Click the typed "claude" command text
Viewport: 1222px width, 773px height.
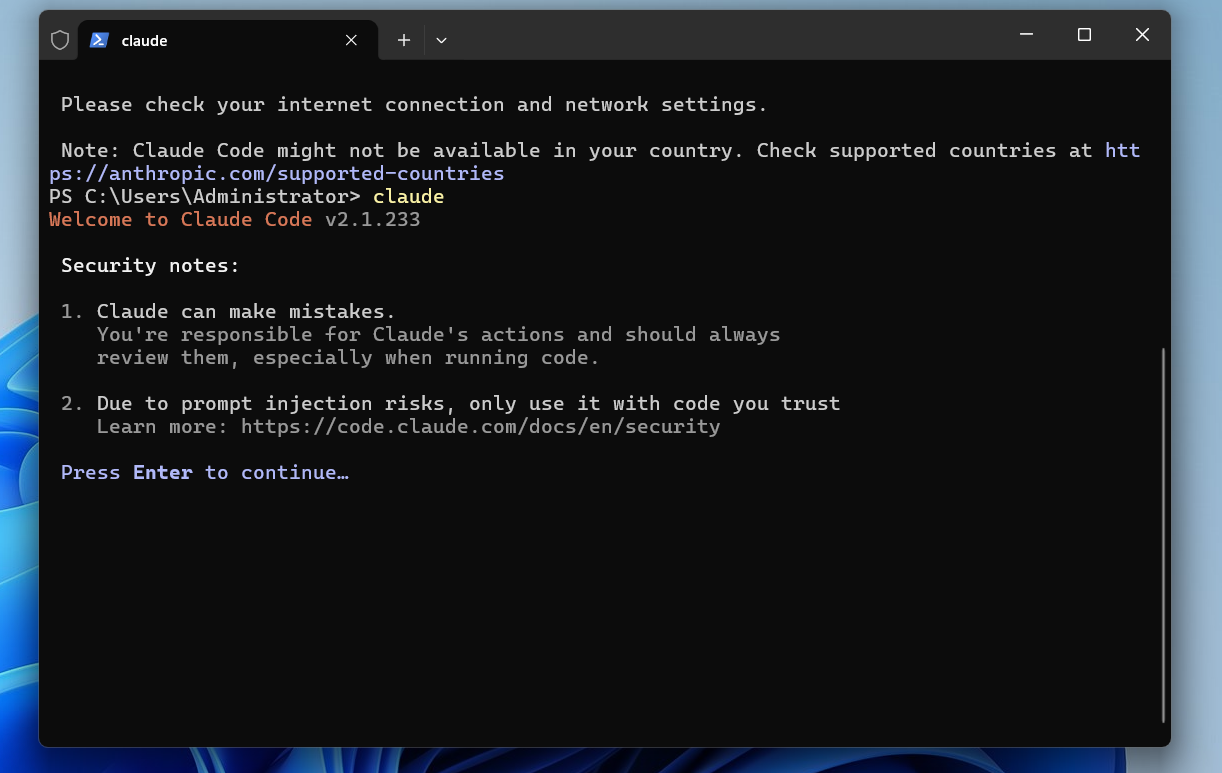409,196
